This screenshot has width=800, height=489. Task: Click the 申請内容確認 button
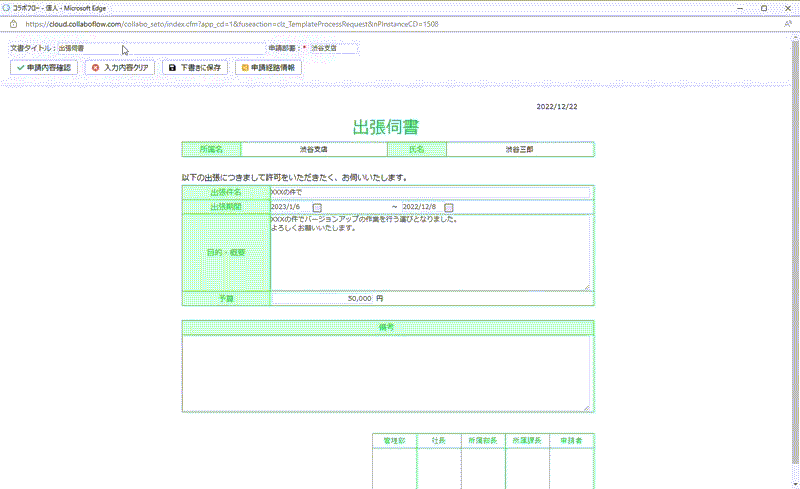tap(44, 67)
